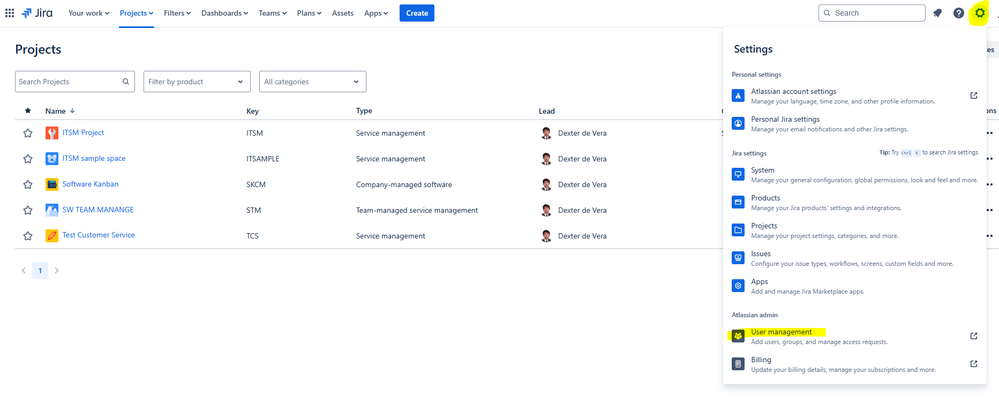Expand the Filters menu
Screen dimensions: 999x417
click(178, 13)
